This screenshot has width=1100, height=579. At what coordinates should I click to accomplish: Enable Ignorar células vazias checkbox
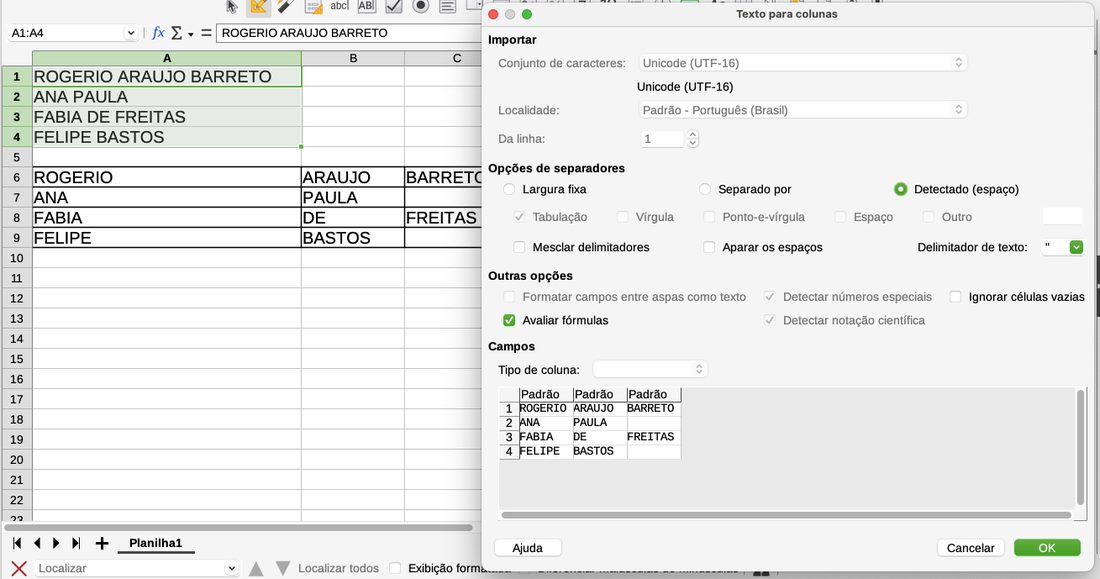point(955,297)
